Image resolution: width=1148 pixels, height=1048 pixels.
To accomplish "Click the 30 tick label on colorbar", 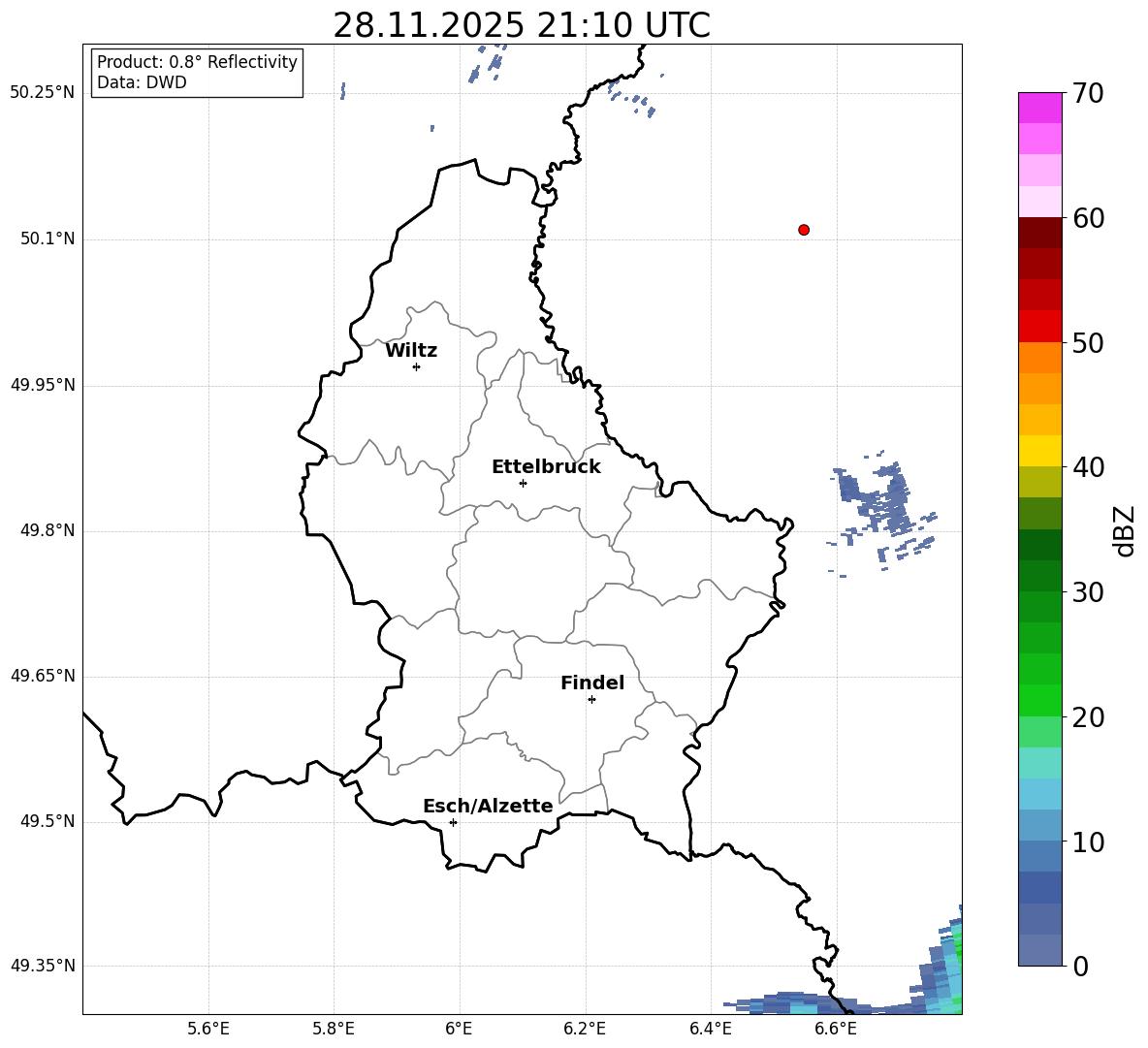I will [1089, 592].
